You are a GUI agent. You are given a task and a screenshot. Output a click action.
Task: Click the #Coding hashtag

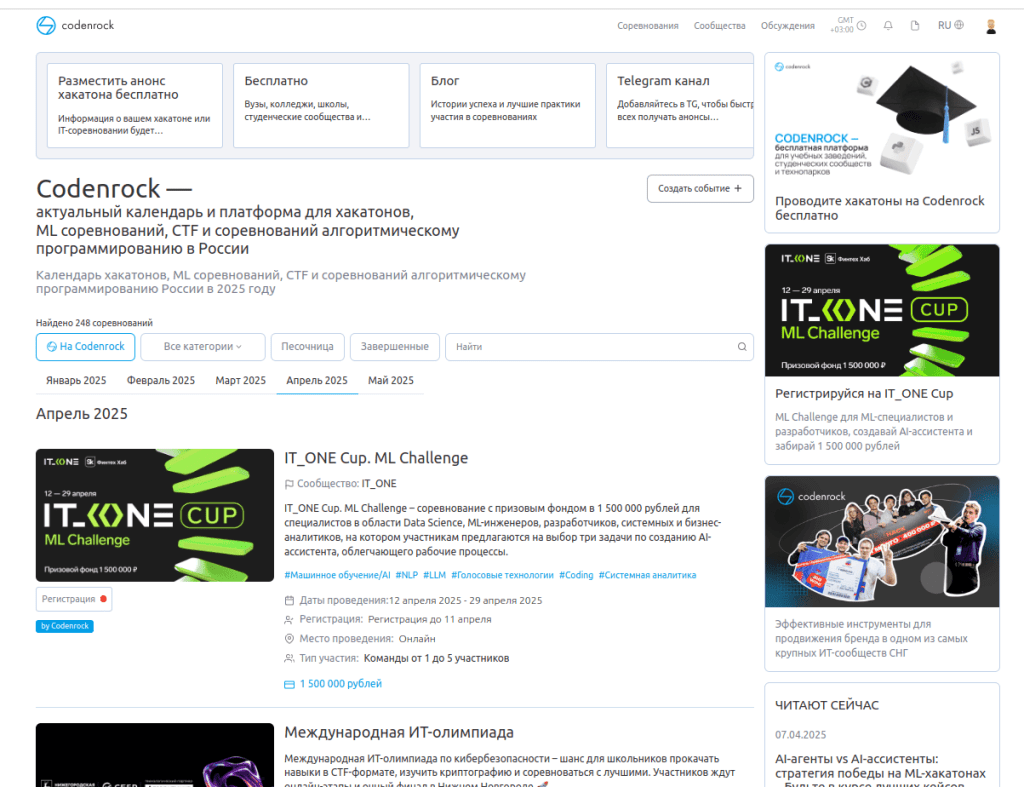click(576, 575)
